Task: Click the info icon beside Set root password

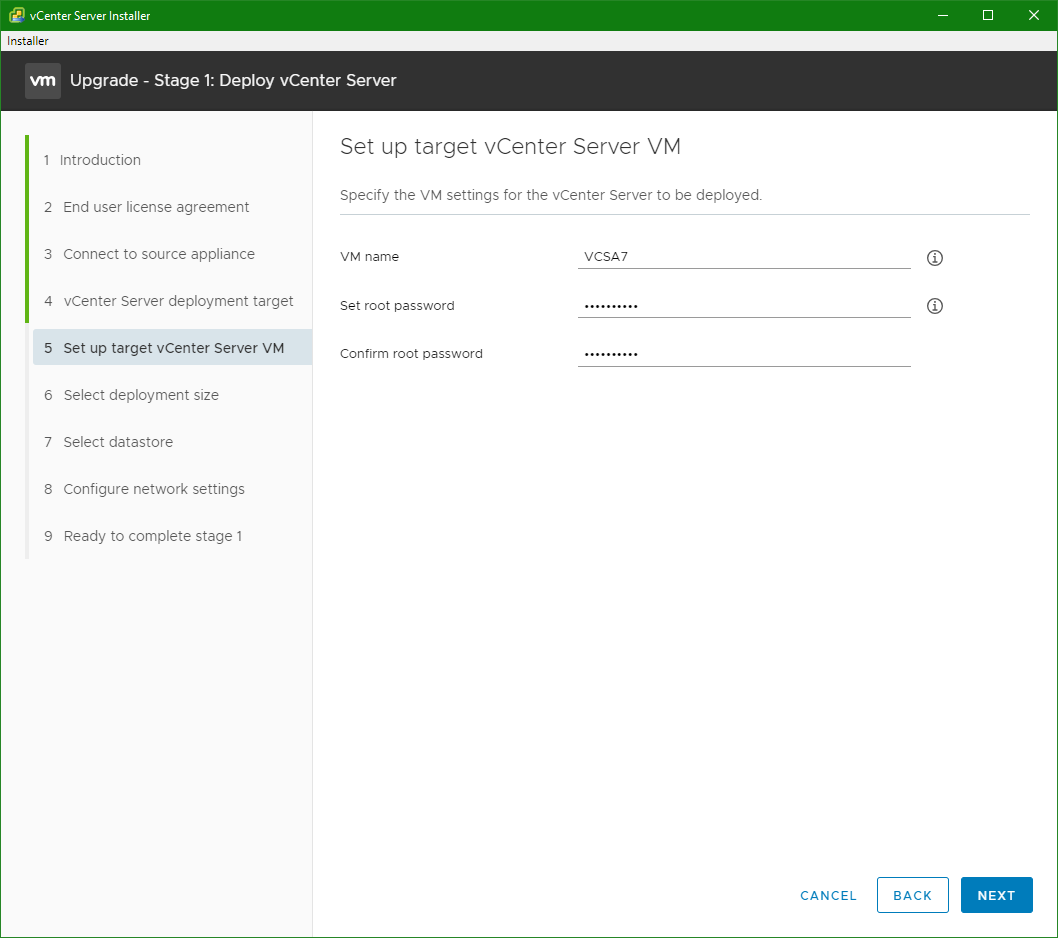Action: point(935,305)
